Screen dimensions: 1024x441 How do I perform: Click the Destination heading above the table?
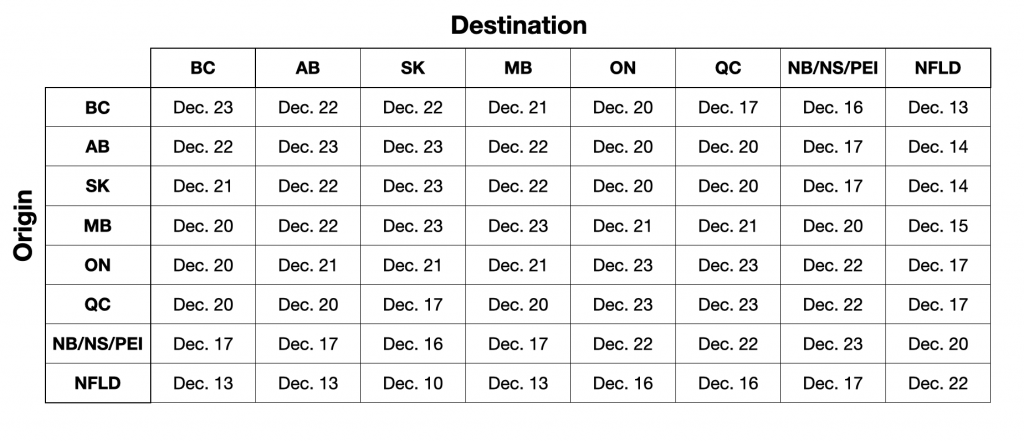519,25
